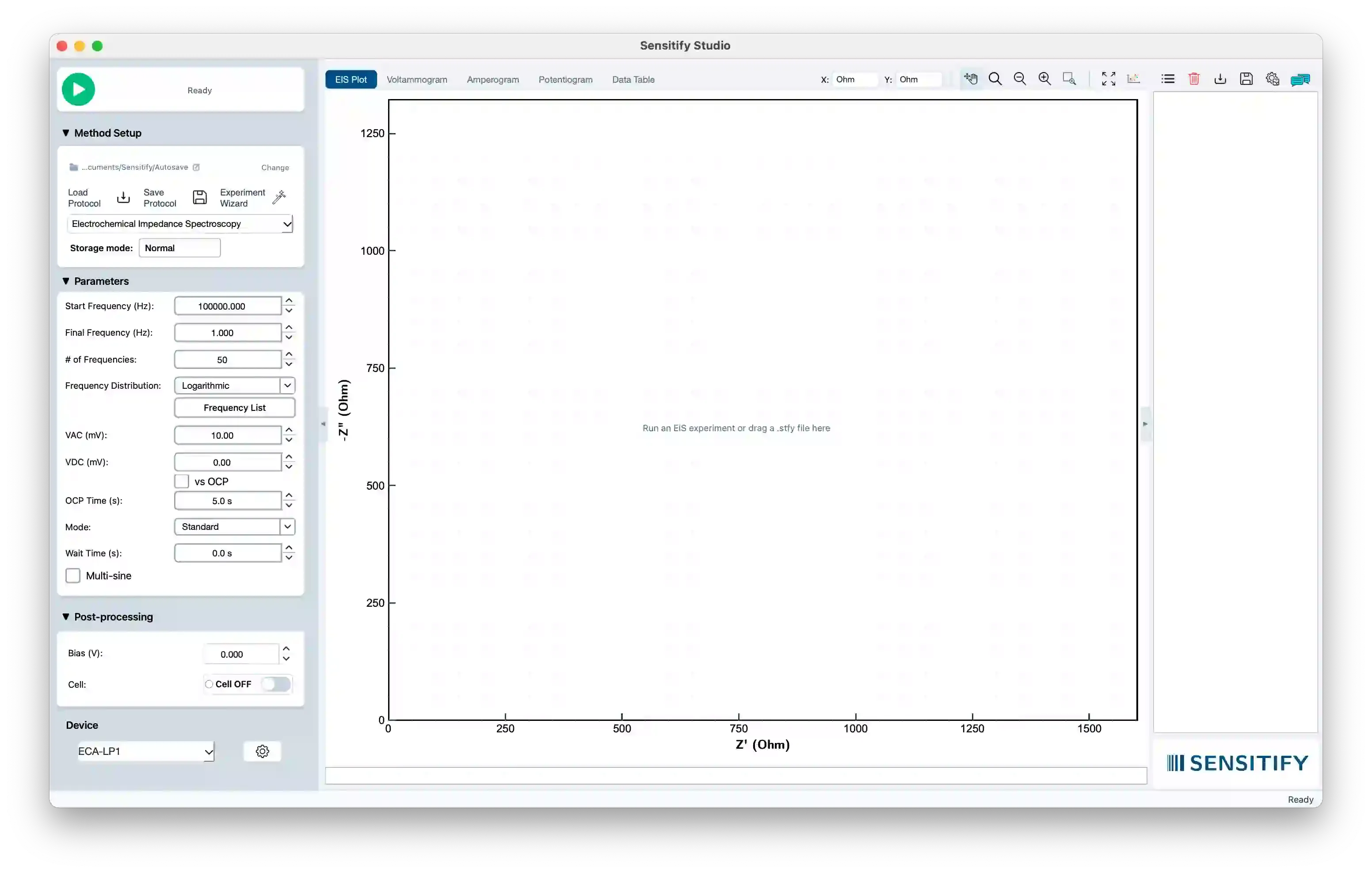Open the Electrochemical Impedance Spectroscopy method dropdown
This screenshot has height=873, width=1372.
(x=180, y=223)
